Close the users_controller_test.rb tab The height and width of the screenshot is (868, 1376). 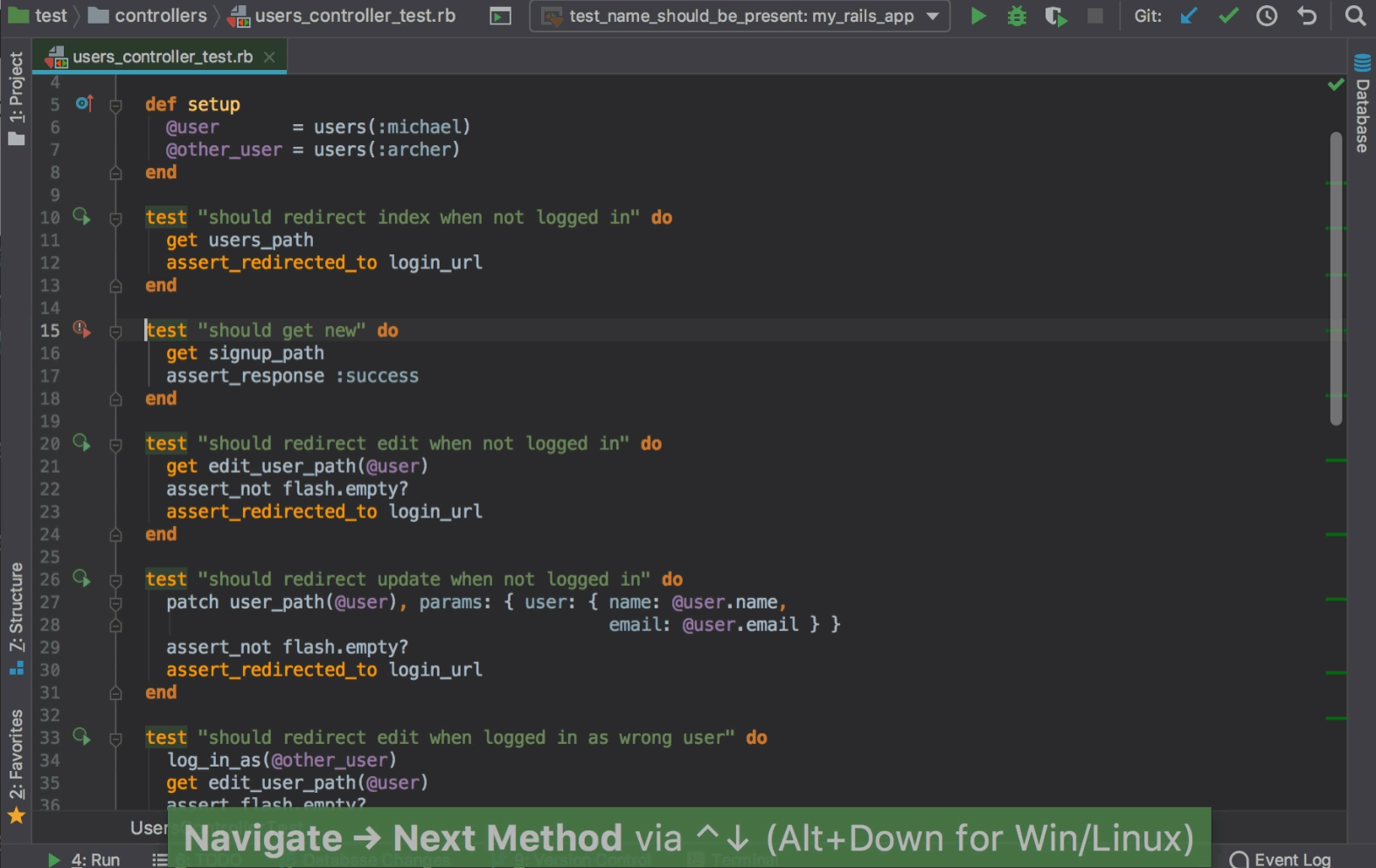pyautogui.click(x=269, y=57)
